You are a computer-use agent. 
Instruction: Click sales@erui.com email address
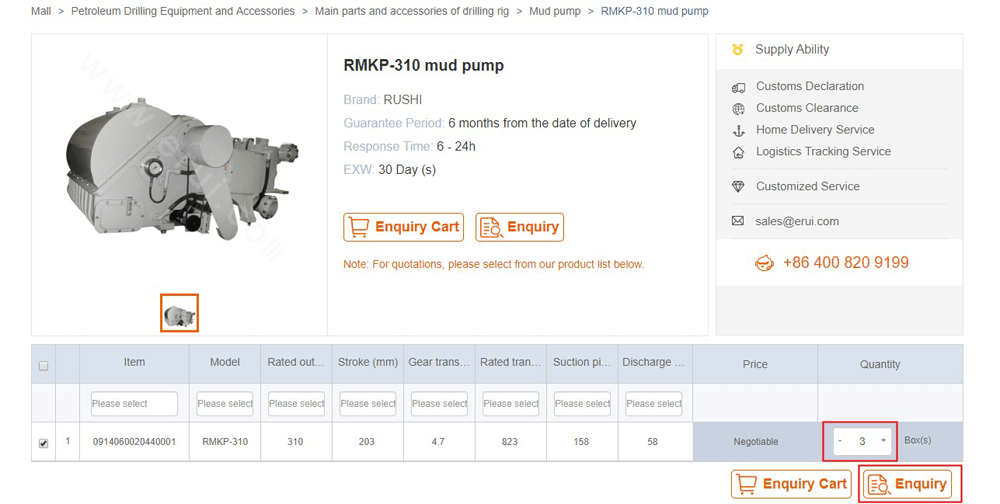(797, 221)
